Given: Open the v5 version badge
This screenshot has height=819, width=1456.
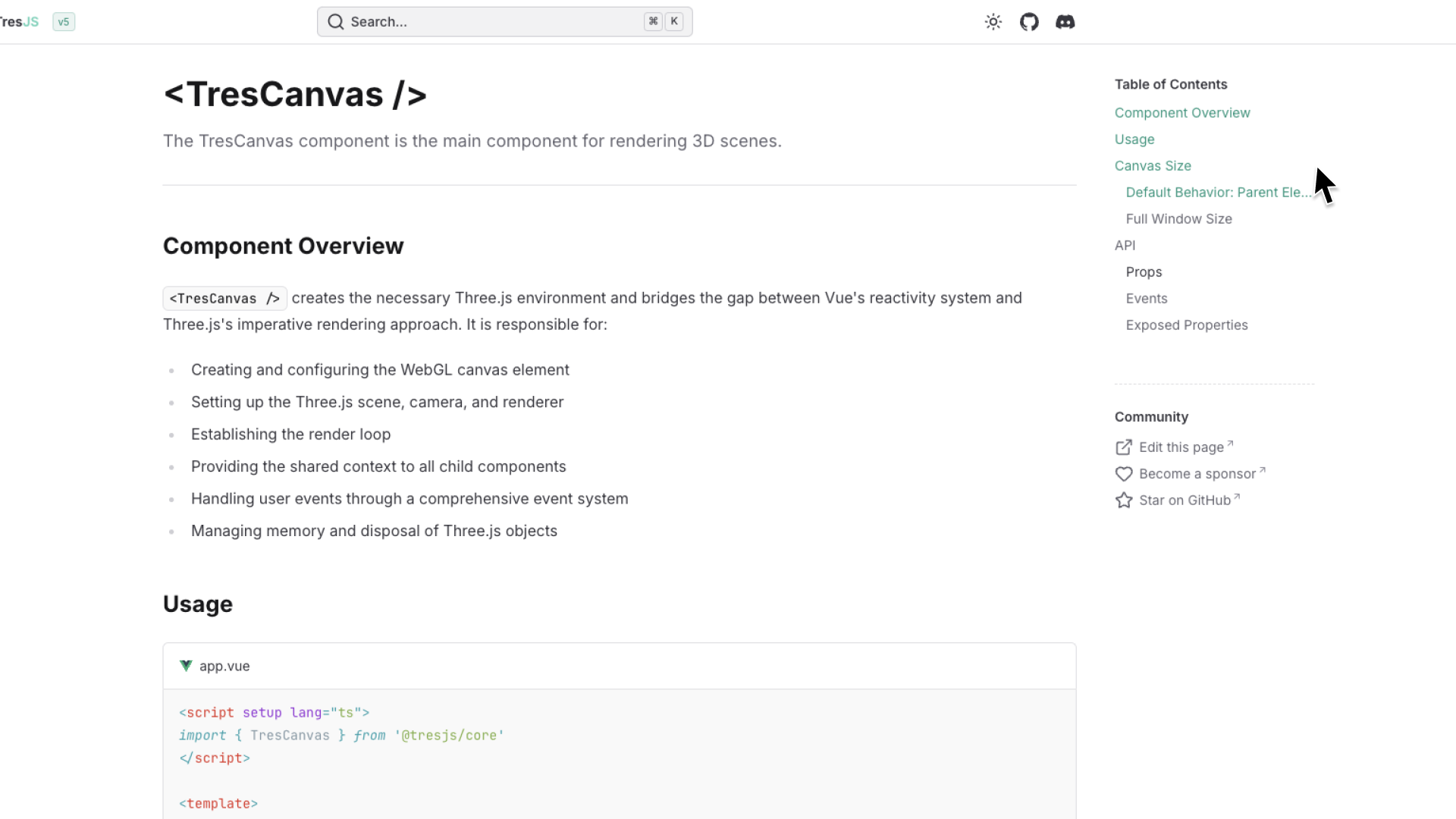Looking at the screenshot, I should point(64,22).
